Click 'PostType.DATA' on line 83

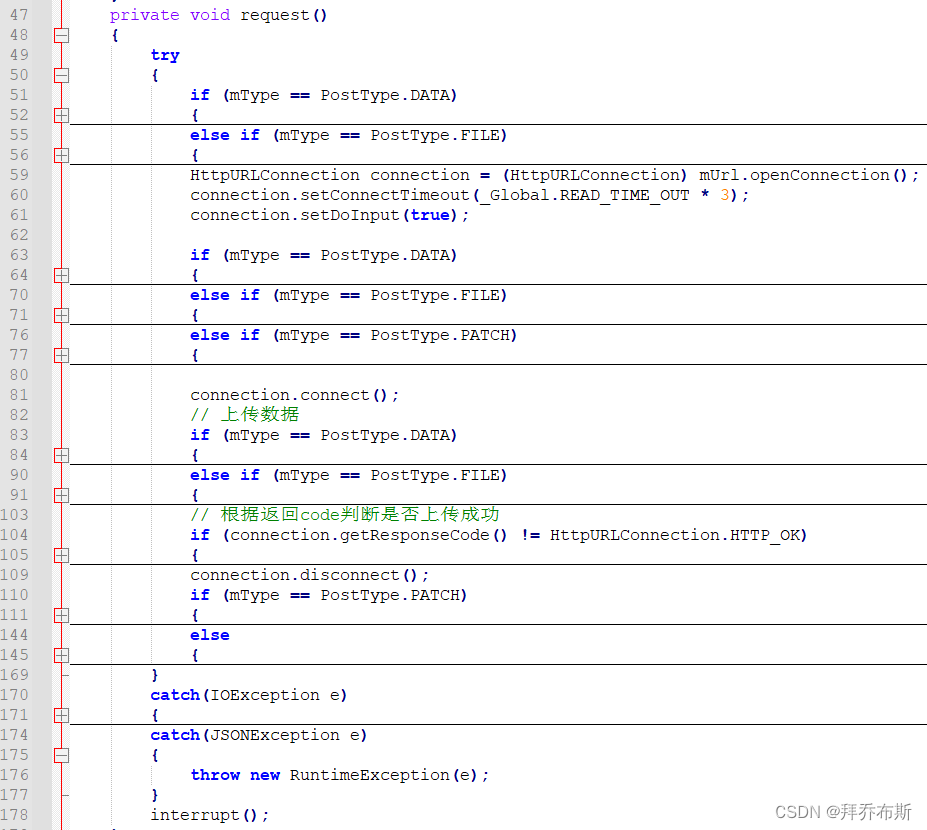point(385,435)
